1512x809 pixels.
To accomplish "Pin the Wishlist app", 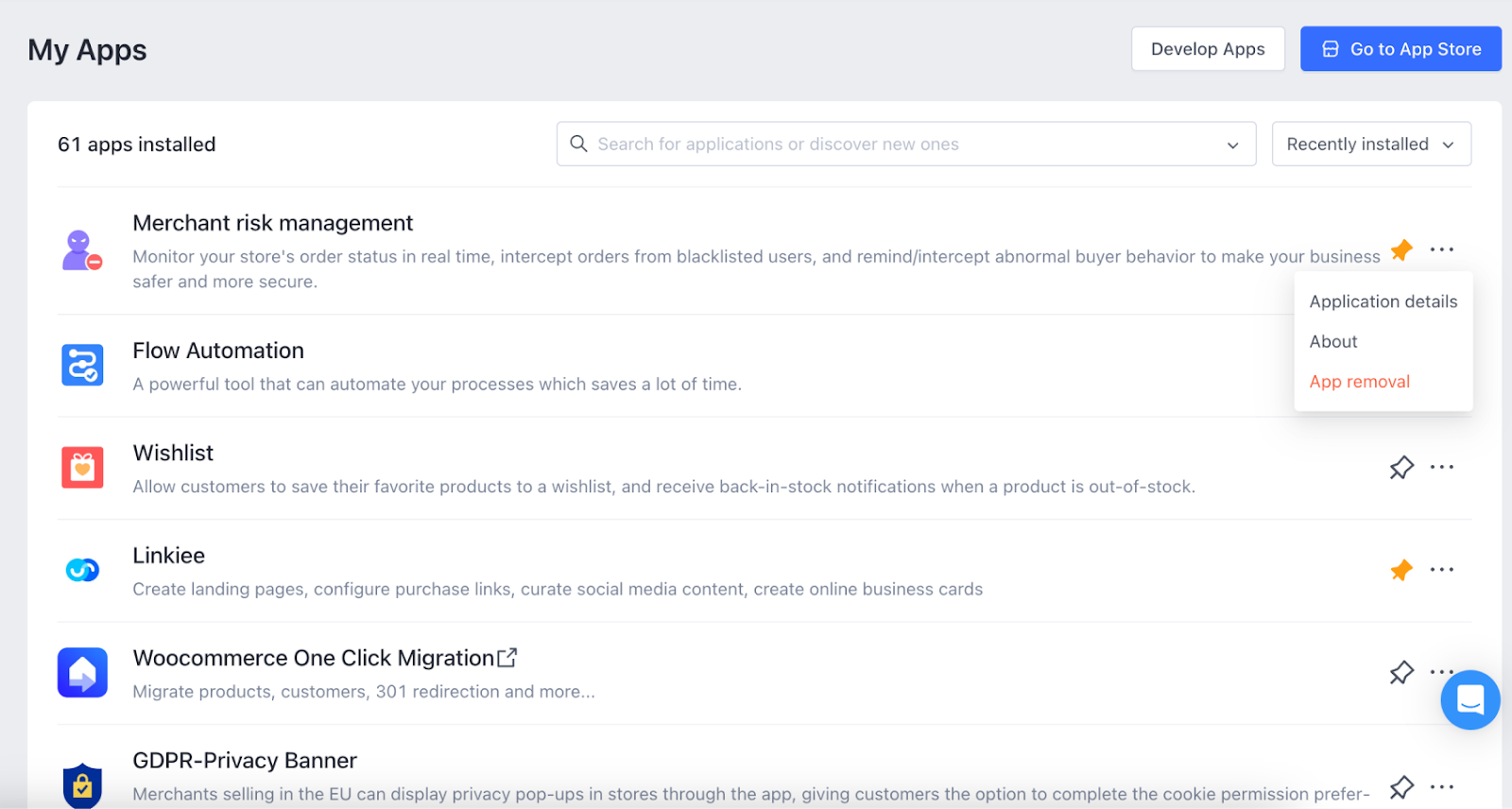I will (1401, 467).
